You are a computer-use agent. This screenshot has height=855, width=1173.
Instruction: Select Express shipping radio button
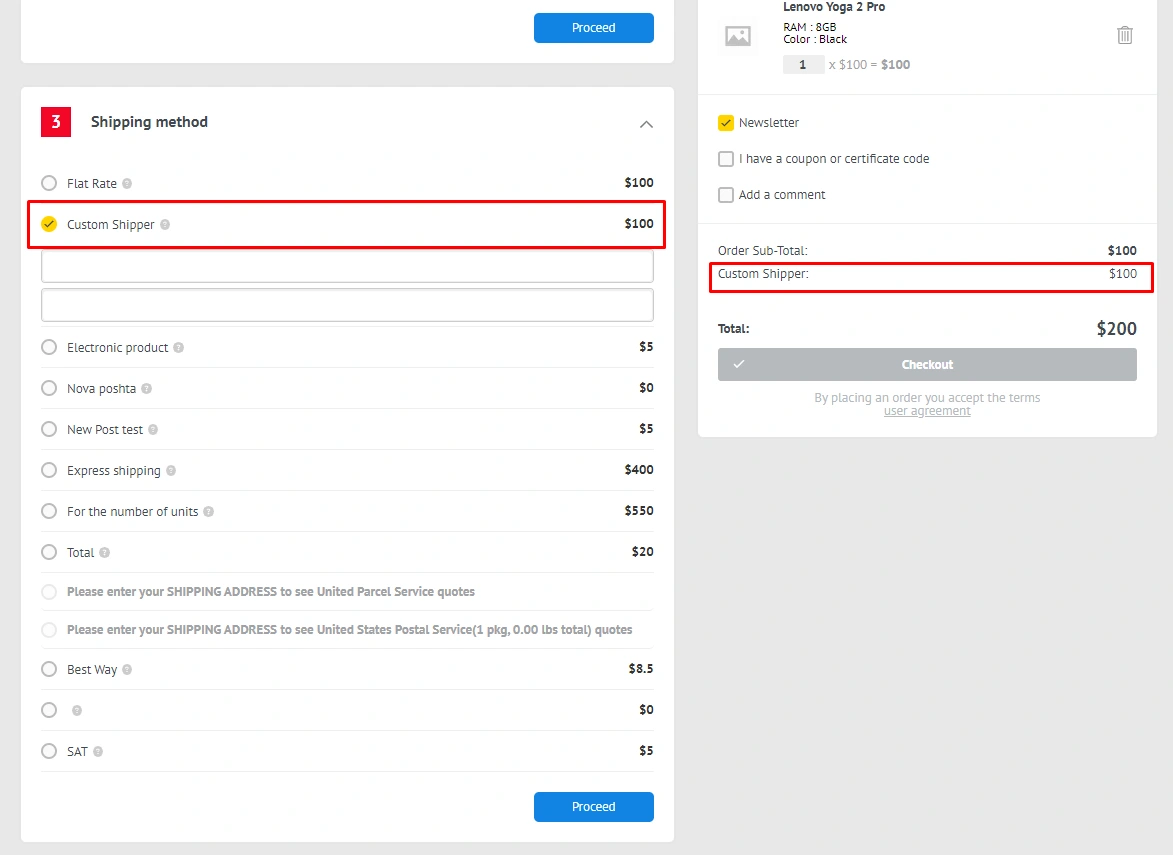click(49, 470)
